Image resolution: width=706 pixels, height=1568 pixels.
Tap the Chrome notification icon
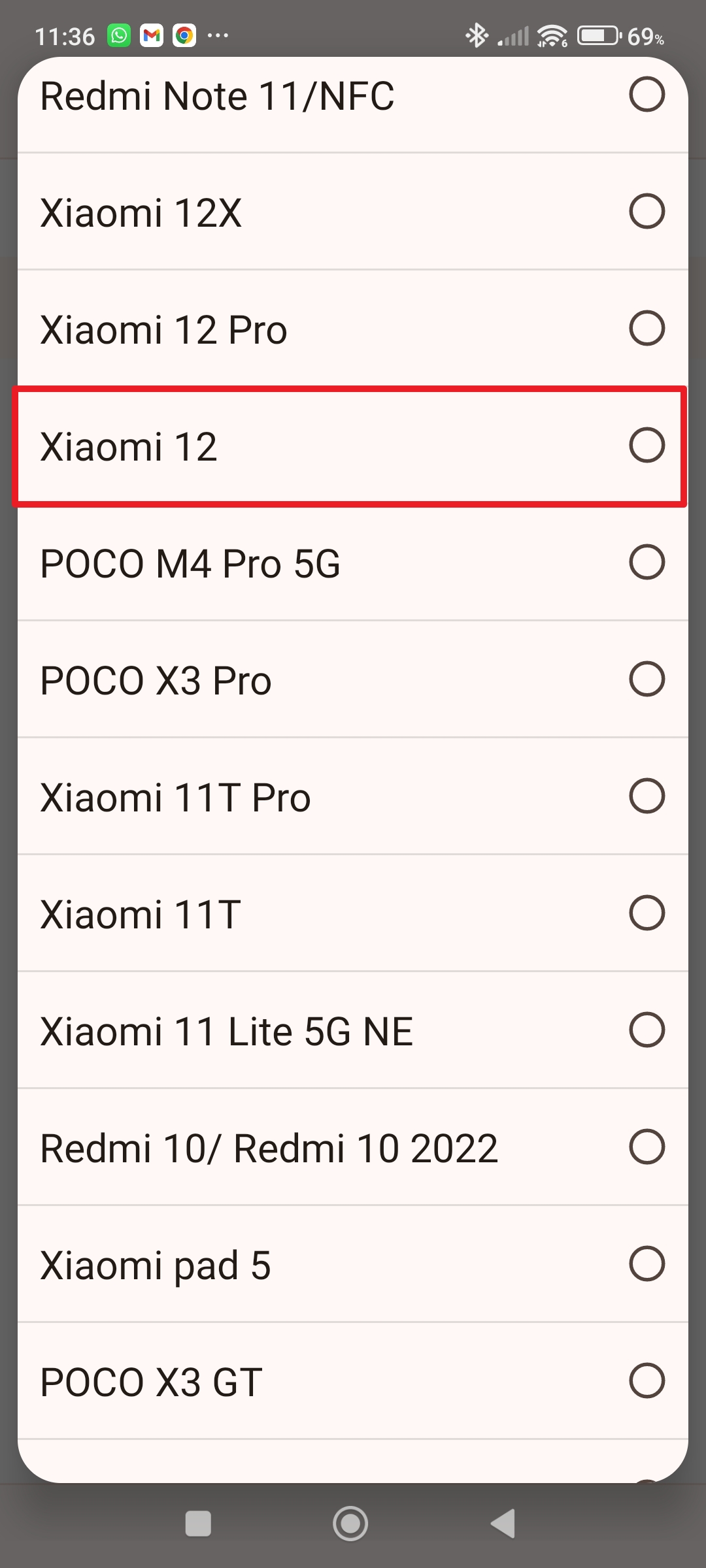click(184, 35)
